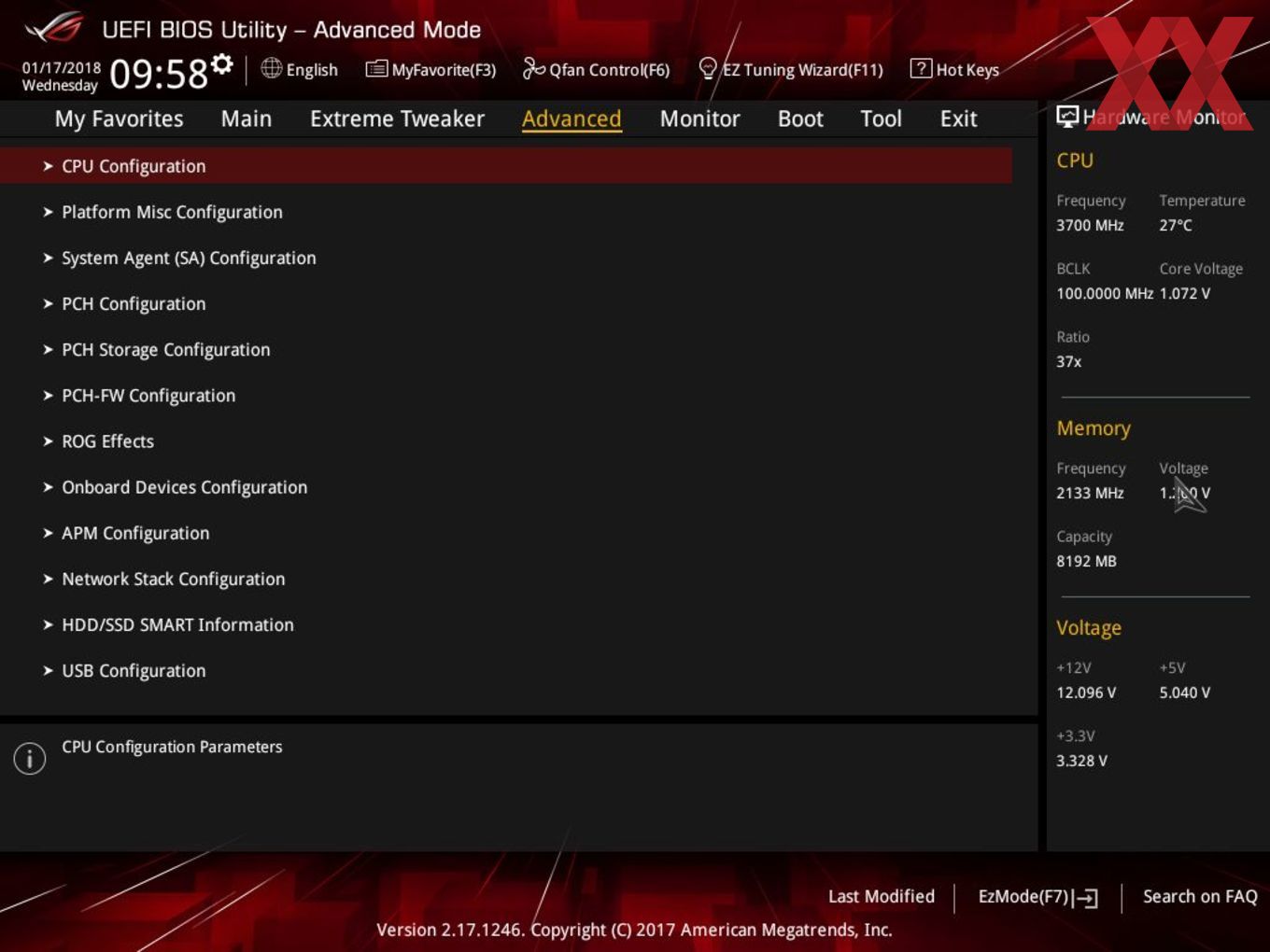Screen dimensions: 1270x952
Task: Click the MyFavorite list icon
Action: click(x=376, y=69)
